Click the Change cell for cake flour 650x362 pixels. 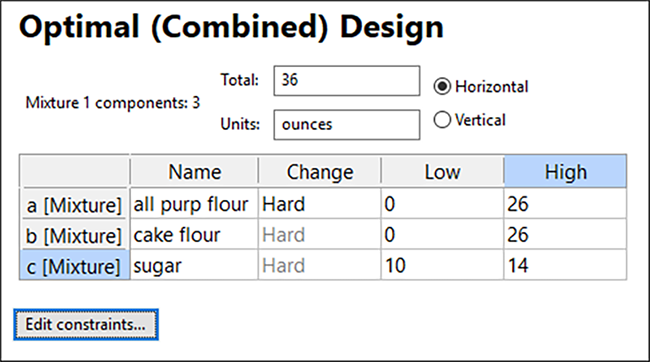[319, 235]
